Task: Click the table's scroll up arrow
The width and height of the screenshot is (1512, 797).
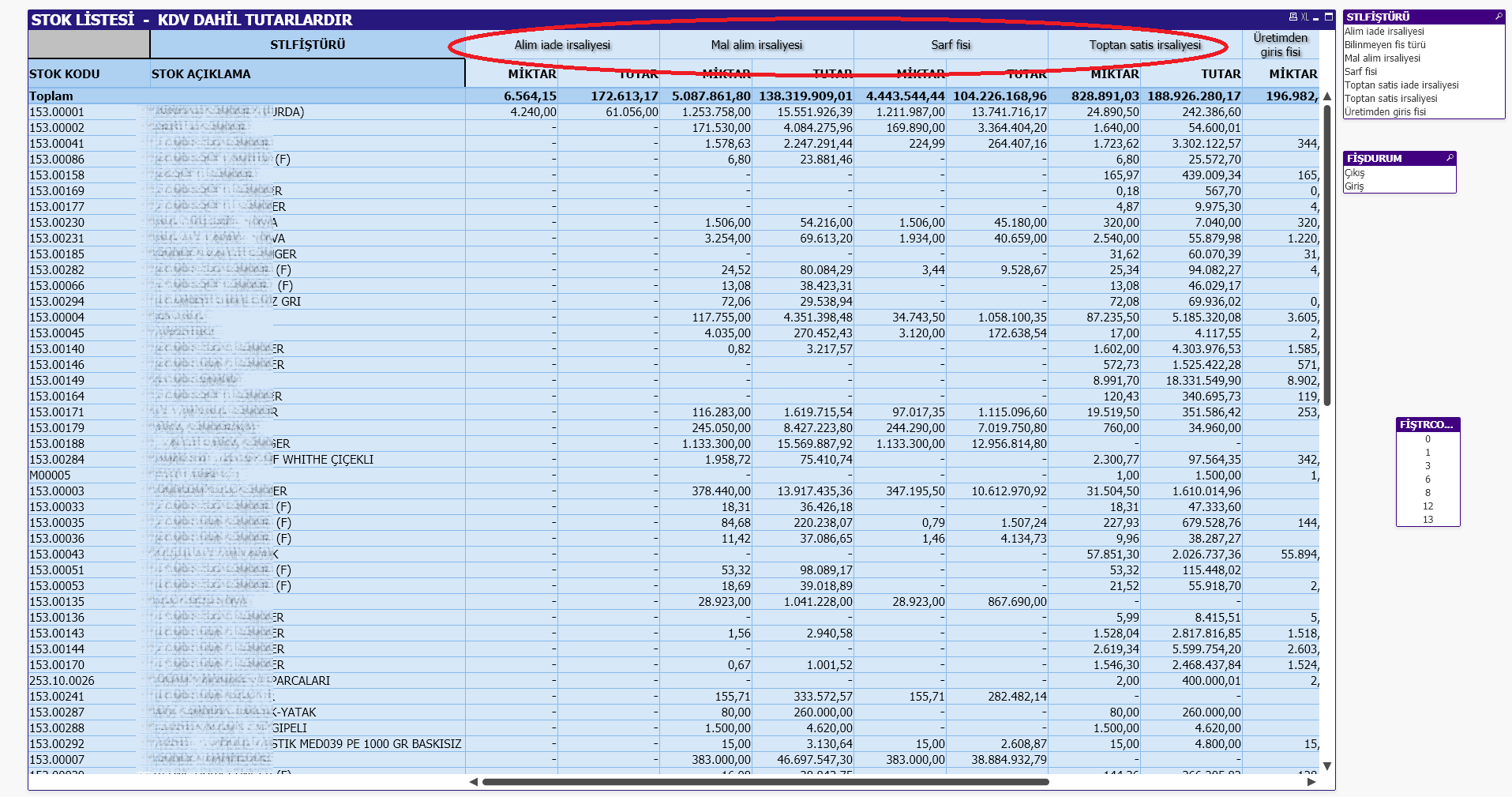Action: [x=1327, y=96]
